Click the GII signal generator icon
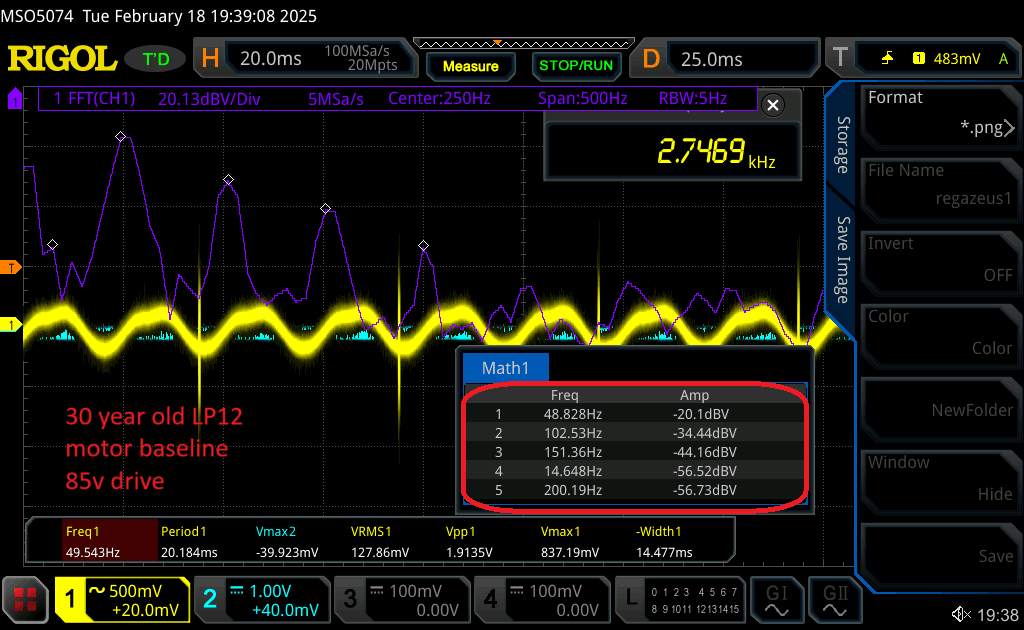 (836, 599)
